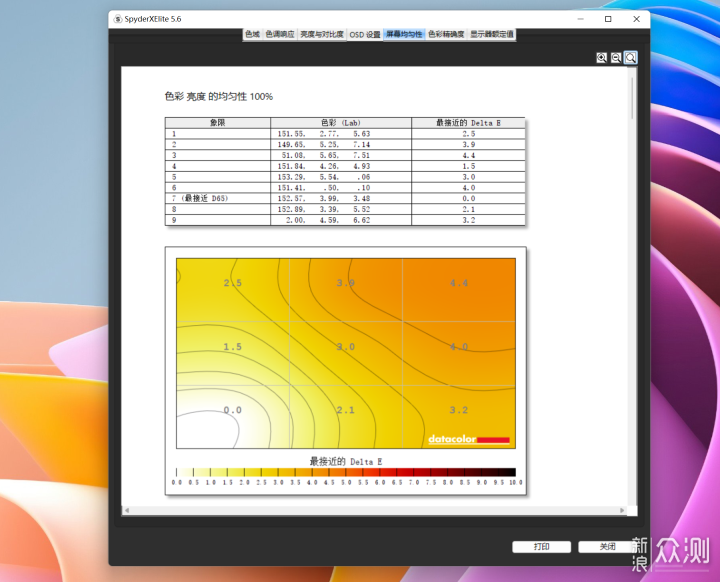Click the Lab value 151.55 in row 1
720x582 pixels.
[291, 134]
